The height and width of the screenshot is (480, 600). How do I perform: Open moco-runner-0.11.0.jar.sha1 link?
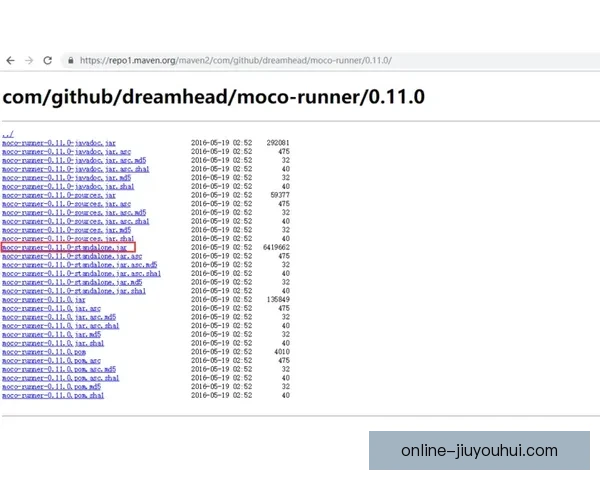[x=53, y=343]
